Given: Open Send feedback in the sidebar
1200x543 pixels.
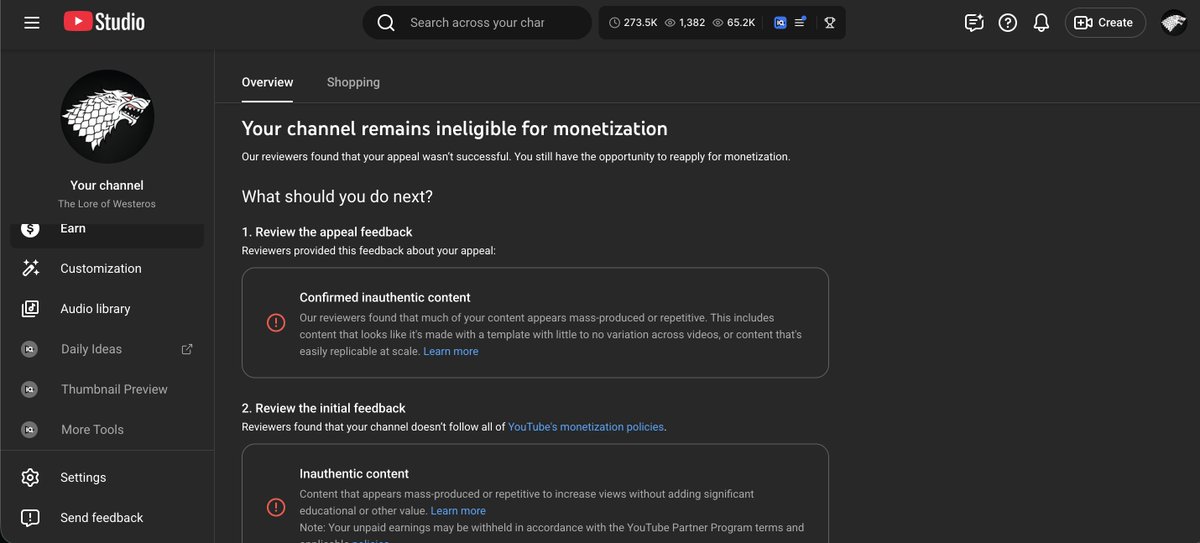Looking at the screenshot, I should (107, 518).
